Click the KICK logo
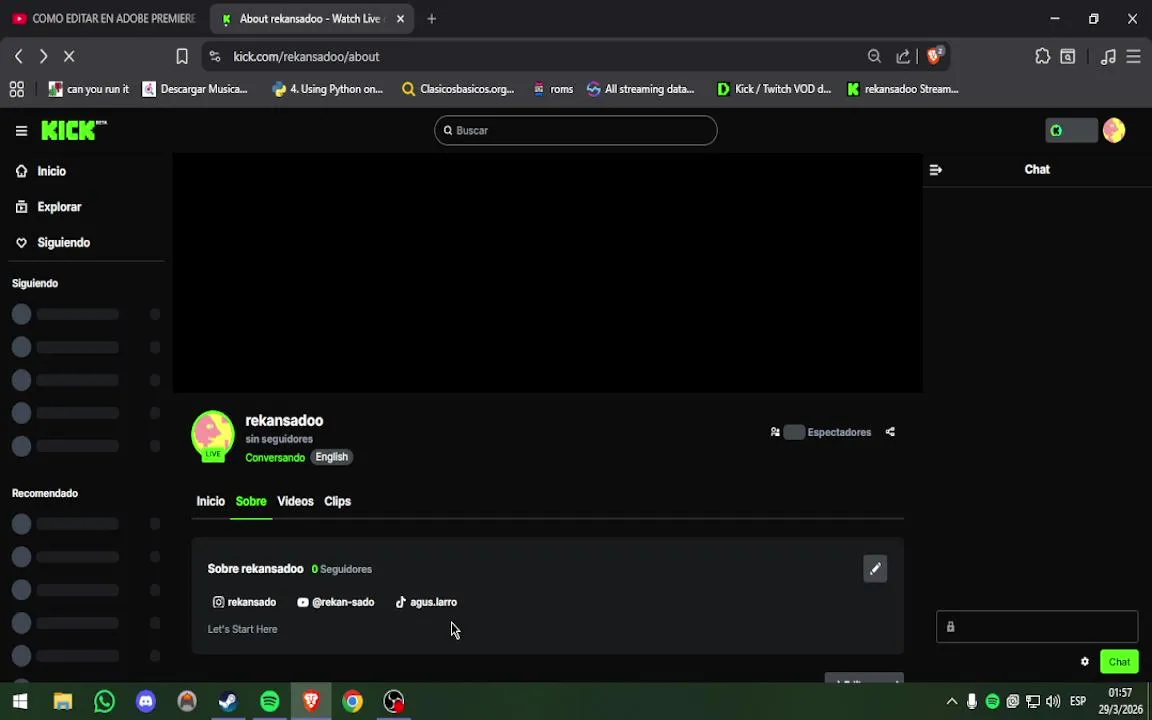1152x720 pixels. point(73,130)
